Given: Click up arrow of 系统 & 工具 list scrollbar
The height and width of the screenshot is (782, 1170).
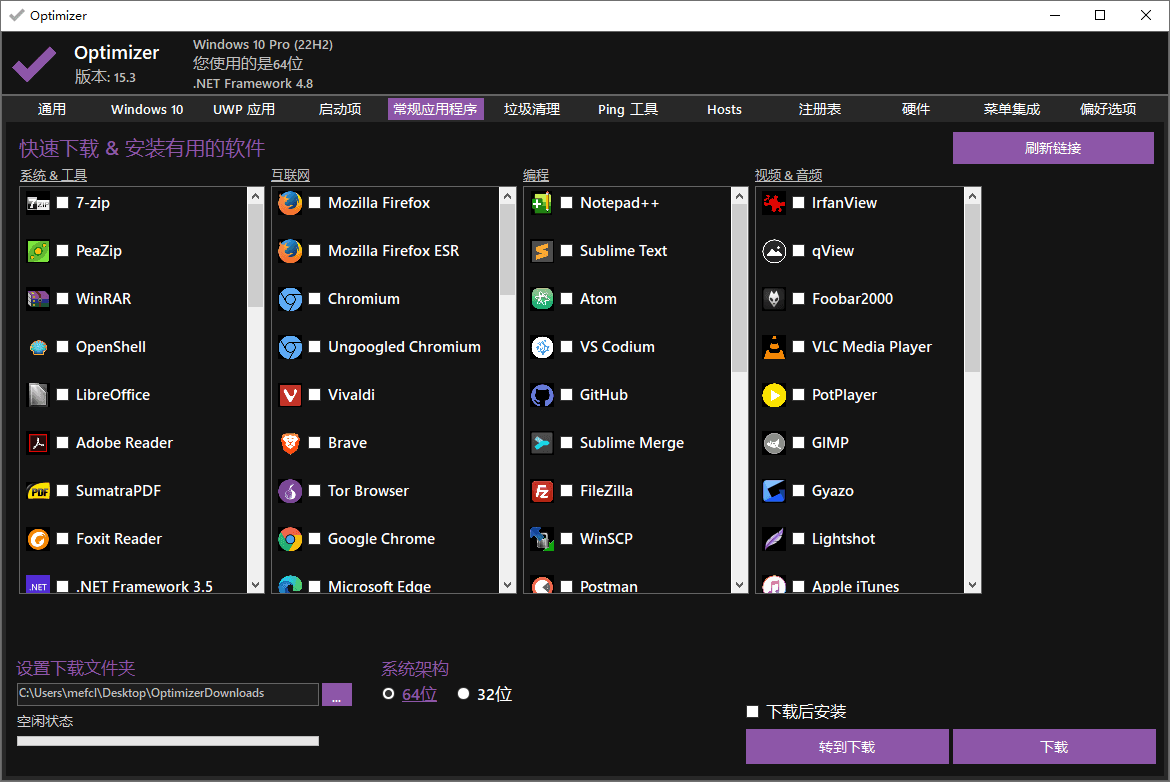Looking at the screenshot, I should [x=256, y=196].
